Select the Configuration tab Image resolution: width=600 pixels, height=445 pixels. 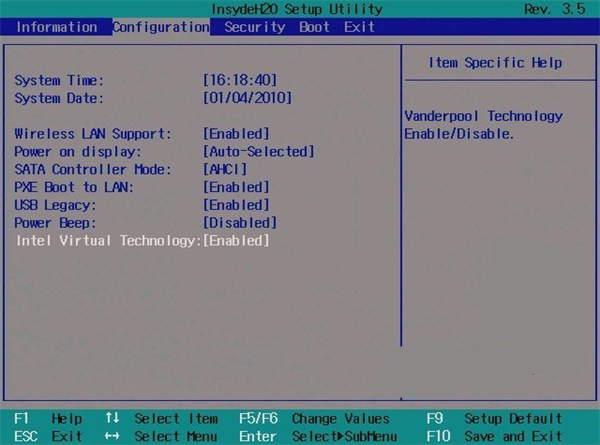[160, 27]
